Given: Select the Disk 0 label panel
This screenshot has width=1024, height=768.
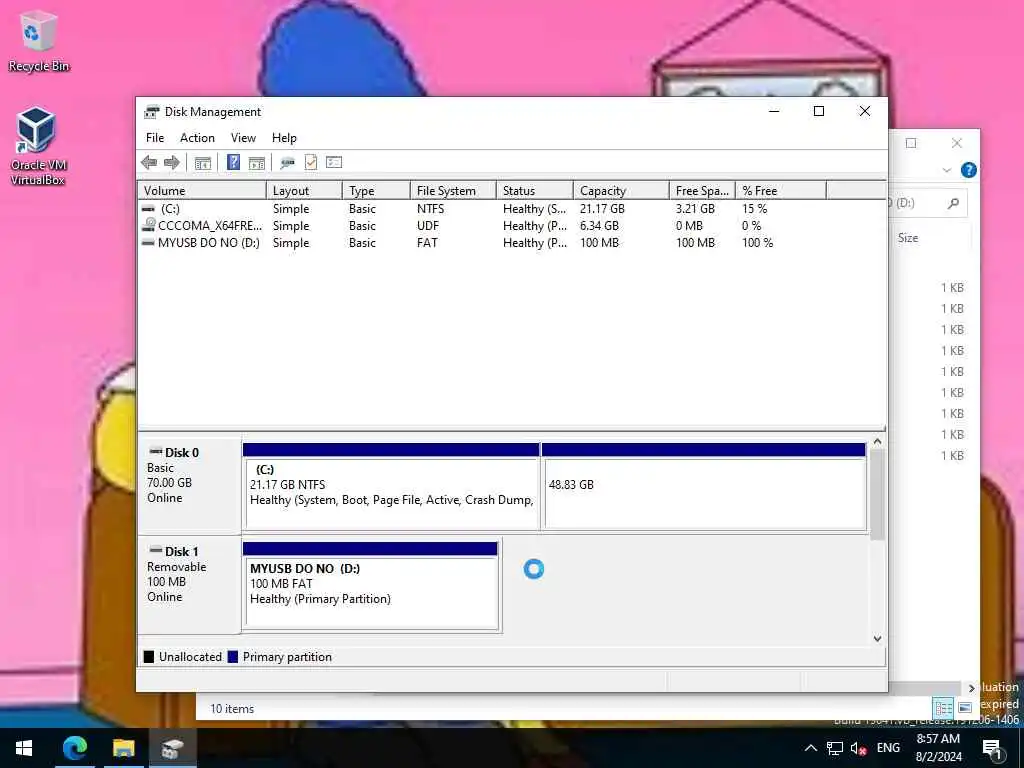Looking at the screenshot, I should point(189,485).
